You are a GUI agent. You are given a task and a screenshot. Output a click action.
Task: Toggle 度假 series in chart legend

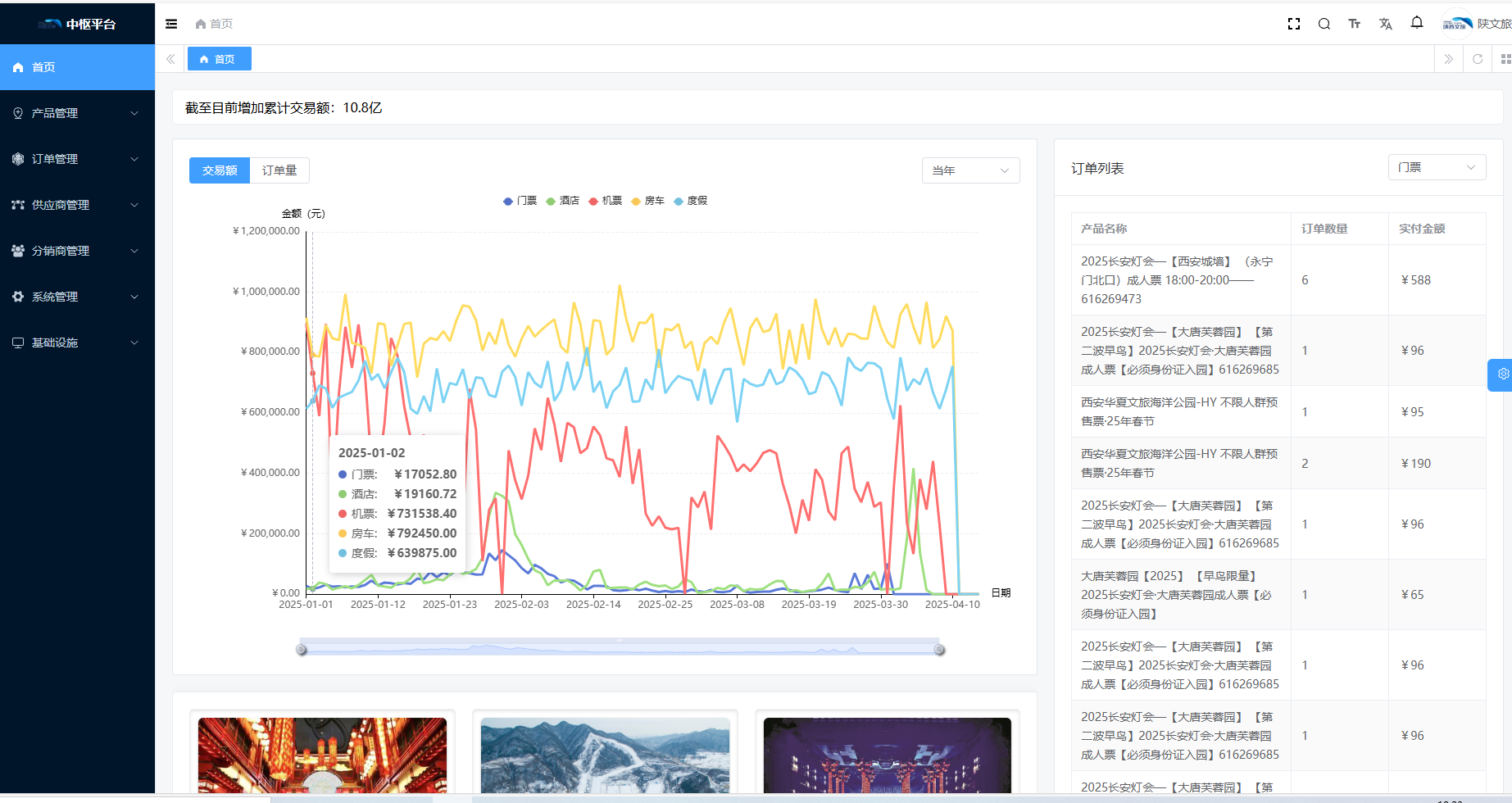[691, 201]
